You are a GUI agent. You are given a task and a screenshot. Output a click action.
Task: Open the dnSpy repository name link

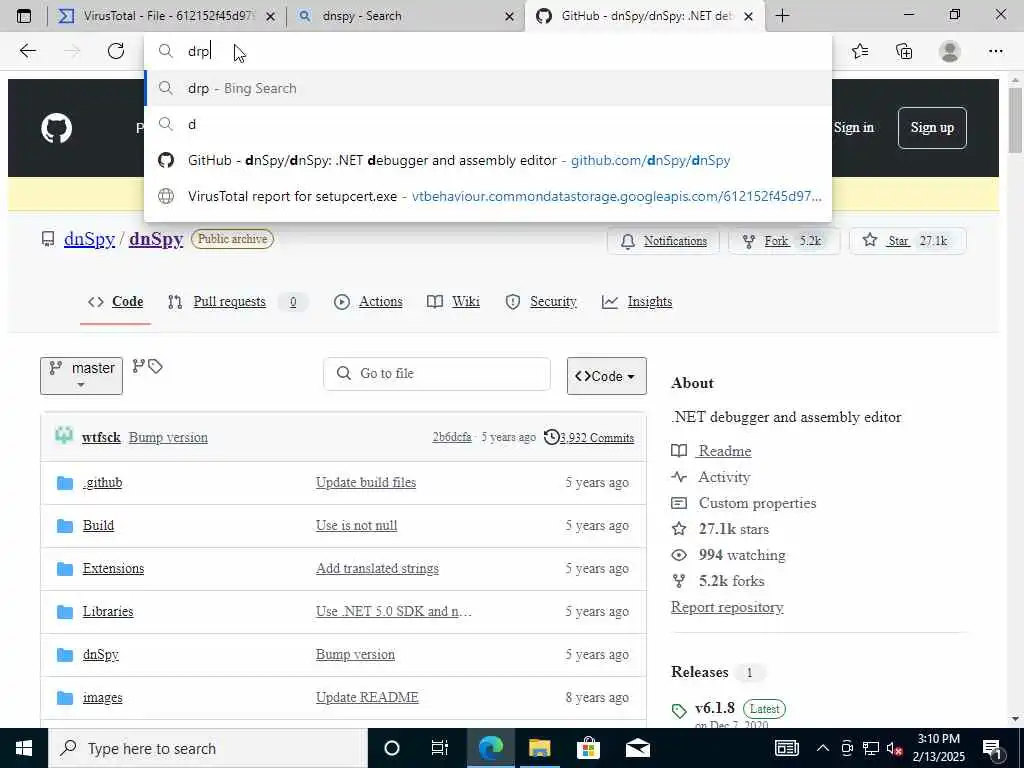tap(156, 239)
